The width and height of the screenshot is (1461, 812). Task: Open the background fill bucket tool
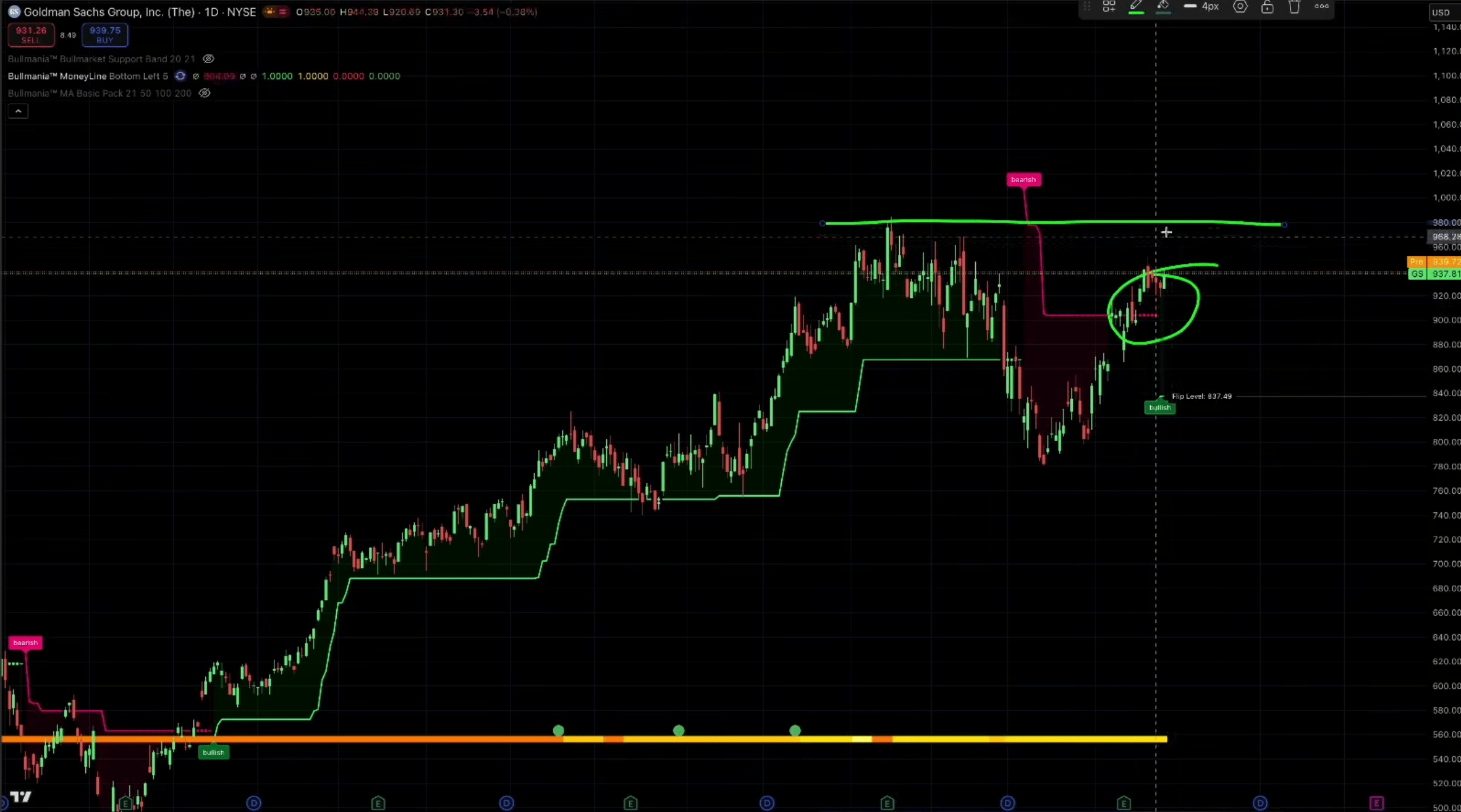click(x=1163, y=6)
